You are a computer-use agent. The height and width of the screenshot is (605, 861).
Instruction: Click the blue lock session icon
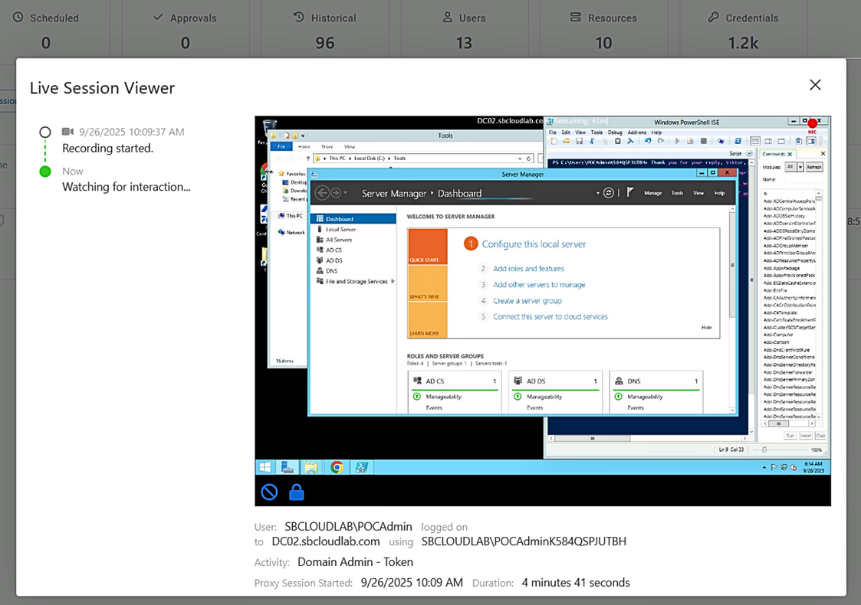297,492
